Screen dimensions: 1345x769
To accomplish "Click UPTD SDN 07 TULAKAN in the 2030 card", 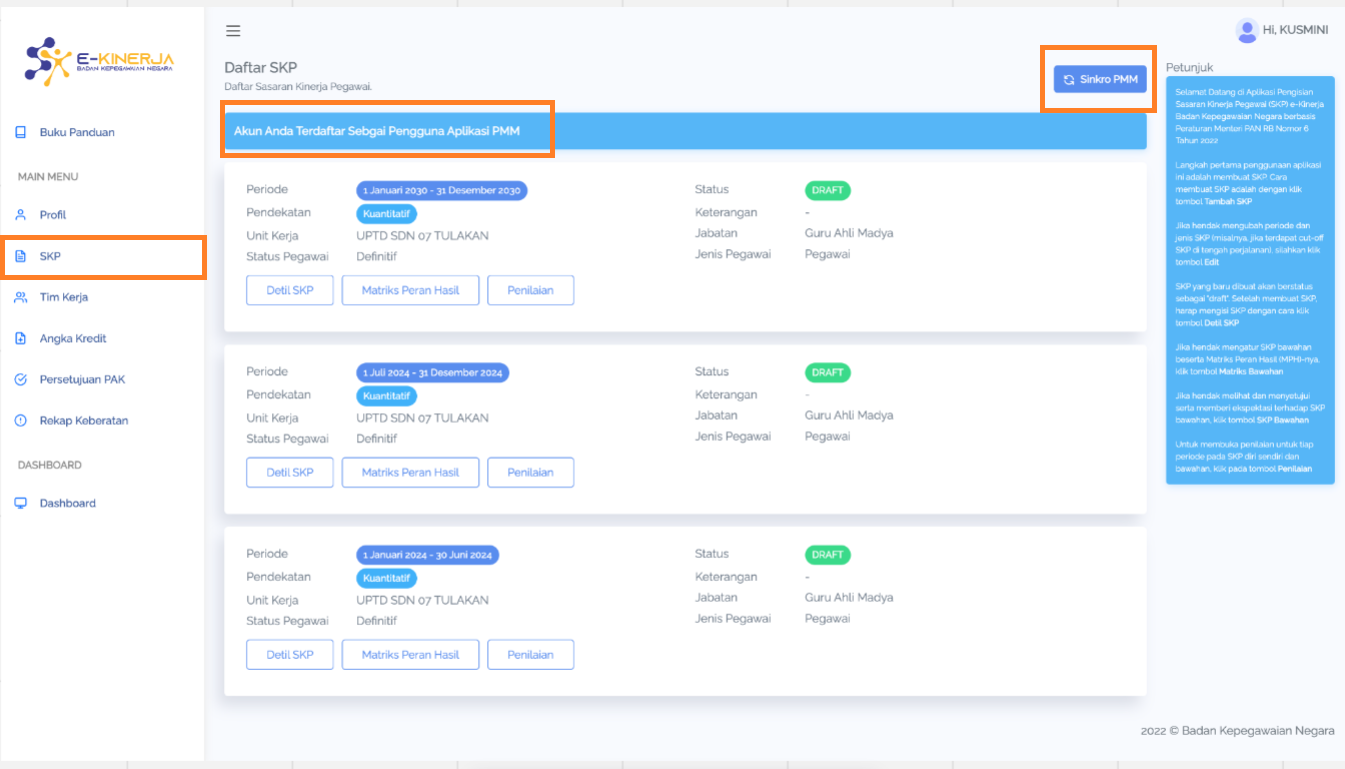I will (423, 236).
